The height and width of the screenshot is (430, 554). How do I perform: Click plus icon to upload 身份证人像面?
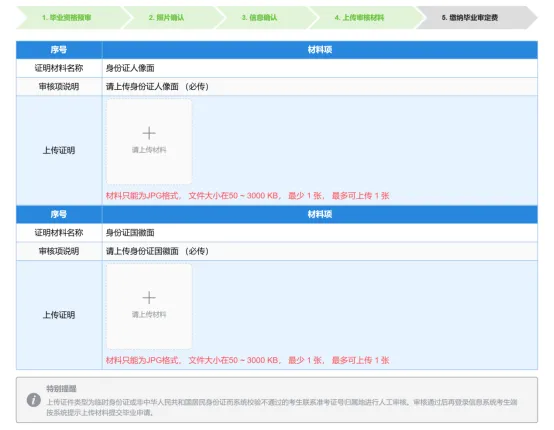pyautogui.click(x=149, y=133)
